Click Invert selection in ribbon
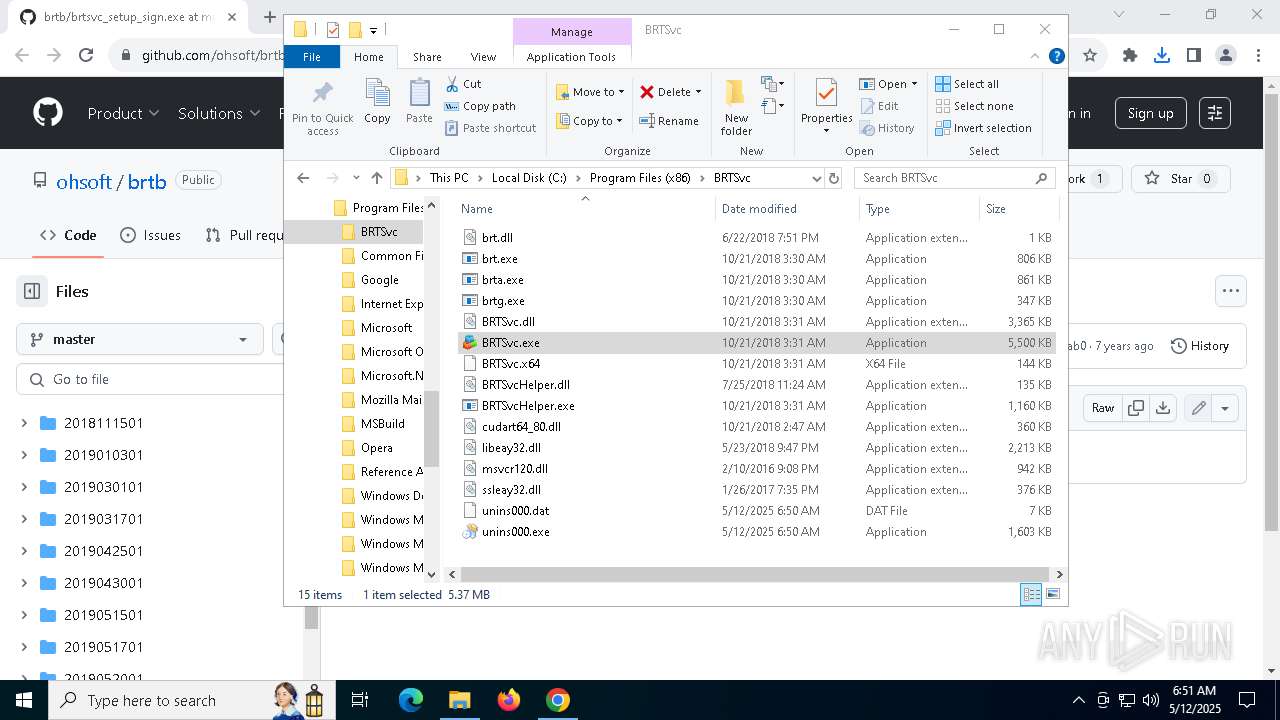The width and height of the screenshot is (1280, 720). pyautogui.click(x=983, y=128)
